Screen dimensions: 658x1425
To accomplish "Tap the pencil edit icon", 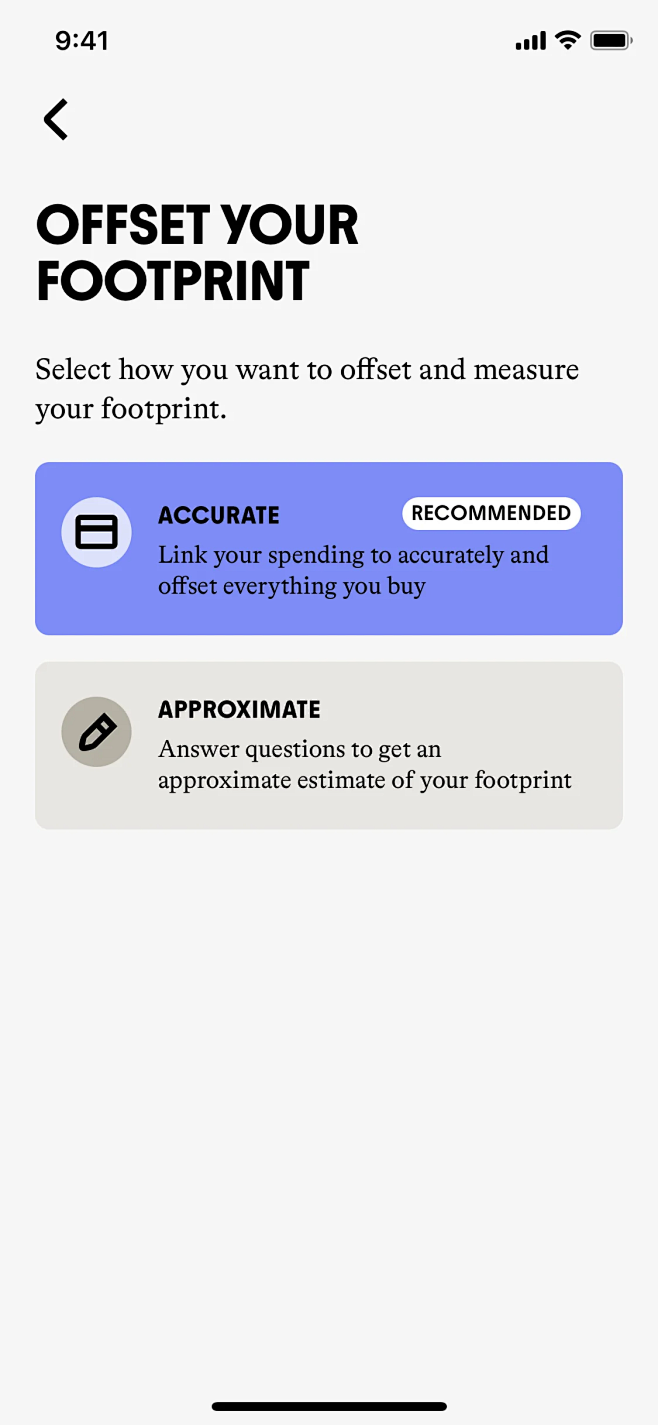I will click(x=97, y=732).
